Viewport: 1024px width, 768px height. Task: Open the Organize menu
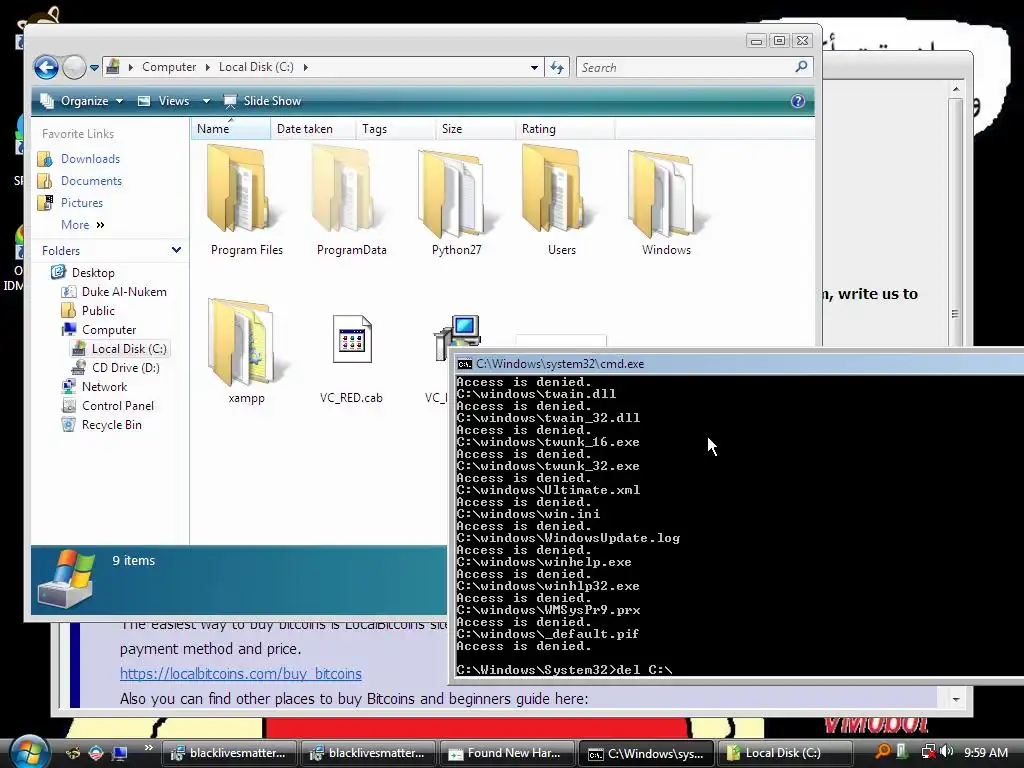pyautogui.click(x=82, y=101)
